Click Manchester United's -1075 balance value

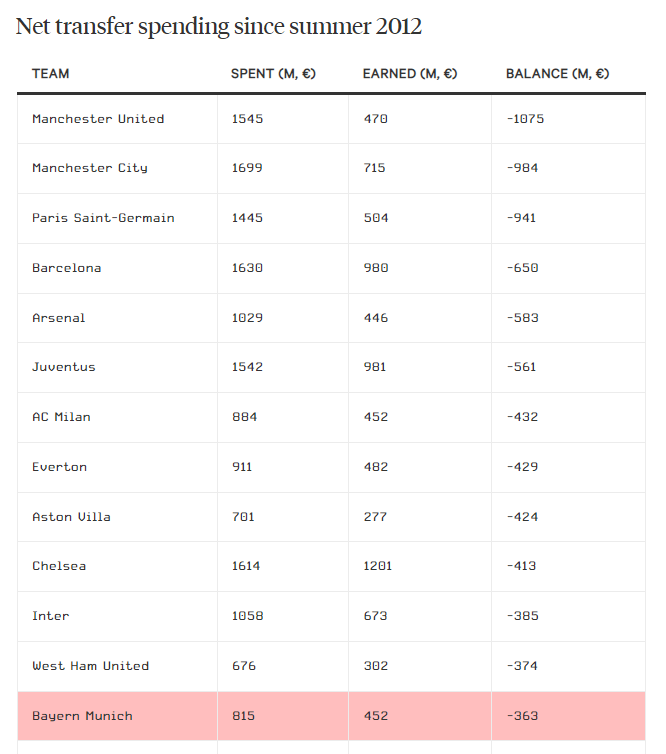(525, 119)
